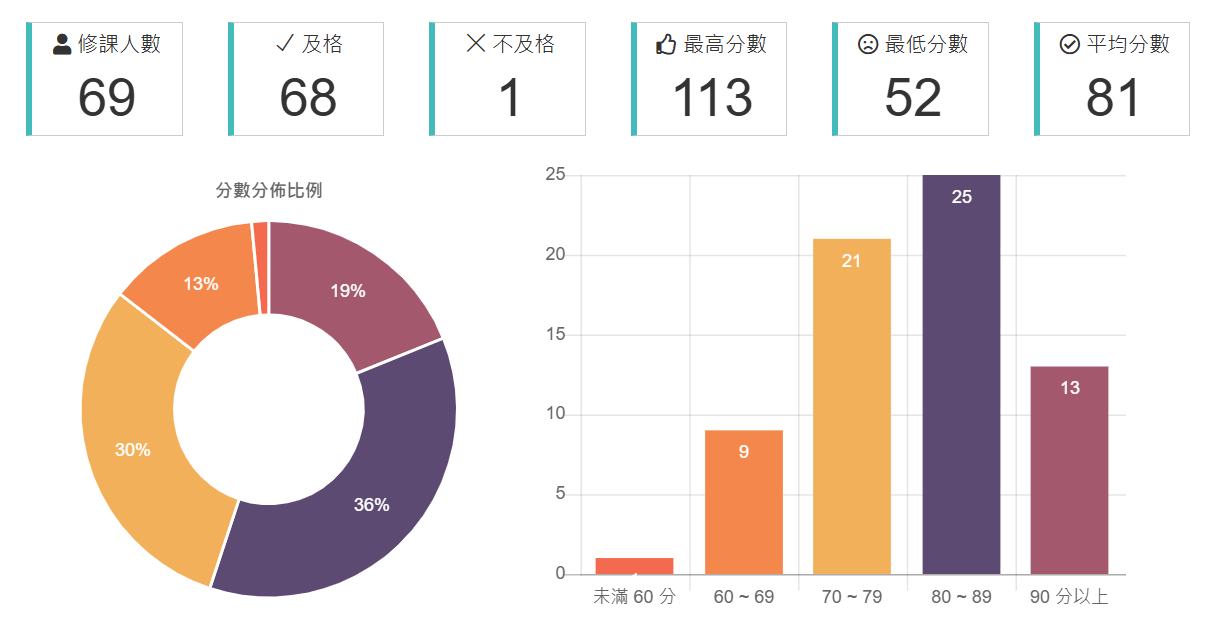
Task: Click the 最高分數 label
Action: pyautogui.click(x=725, y=44)
